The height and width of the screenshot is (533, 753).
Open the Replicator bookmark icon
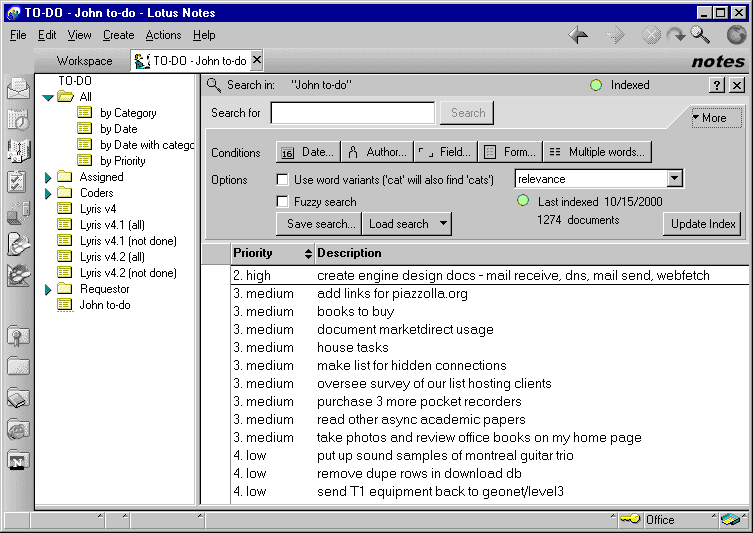click(18, 213)
